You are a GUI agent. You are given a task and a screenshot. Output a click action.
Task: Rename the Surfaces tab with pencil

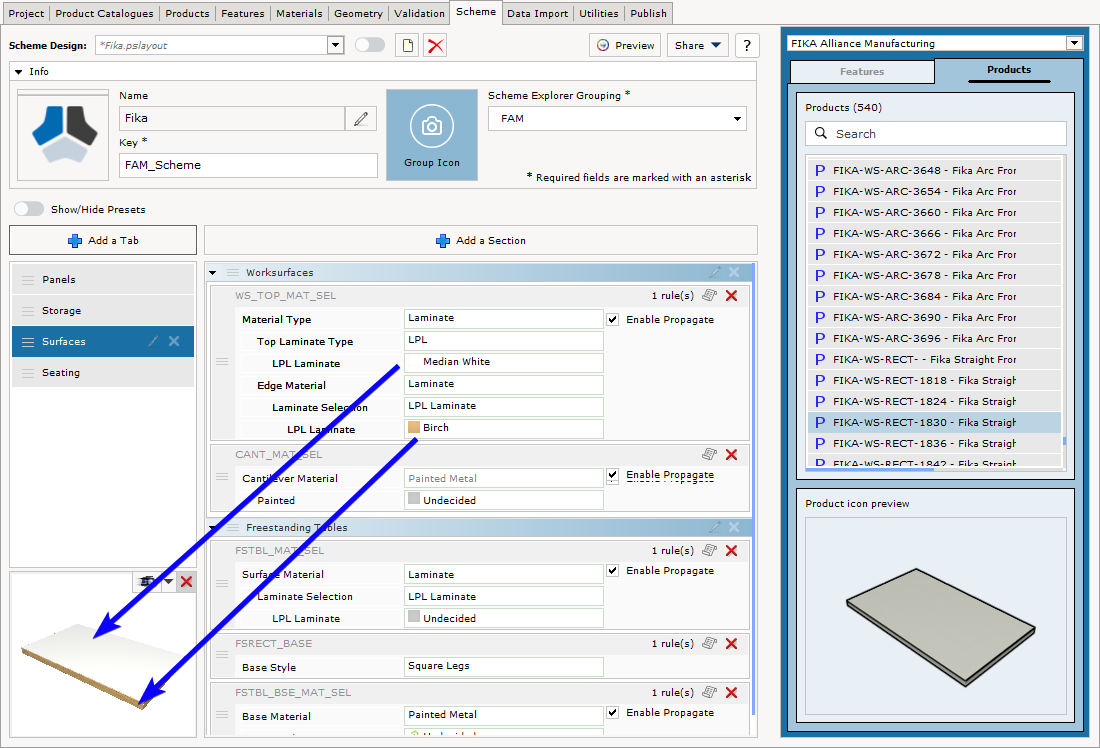153,341
